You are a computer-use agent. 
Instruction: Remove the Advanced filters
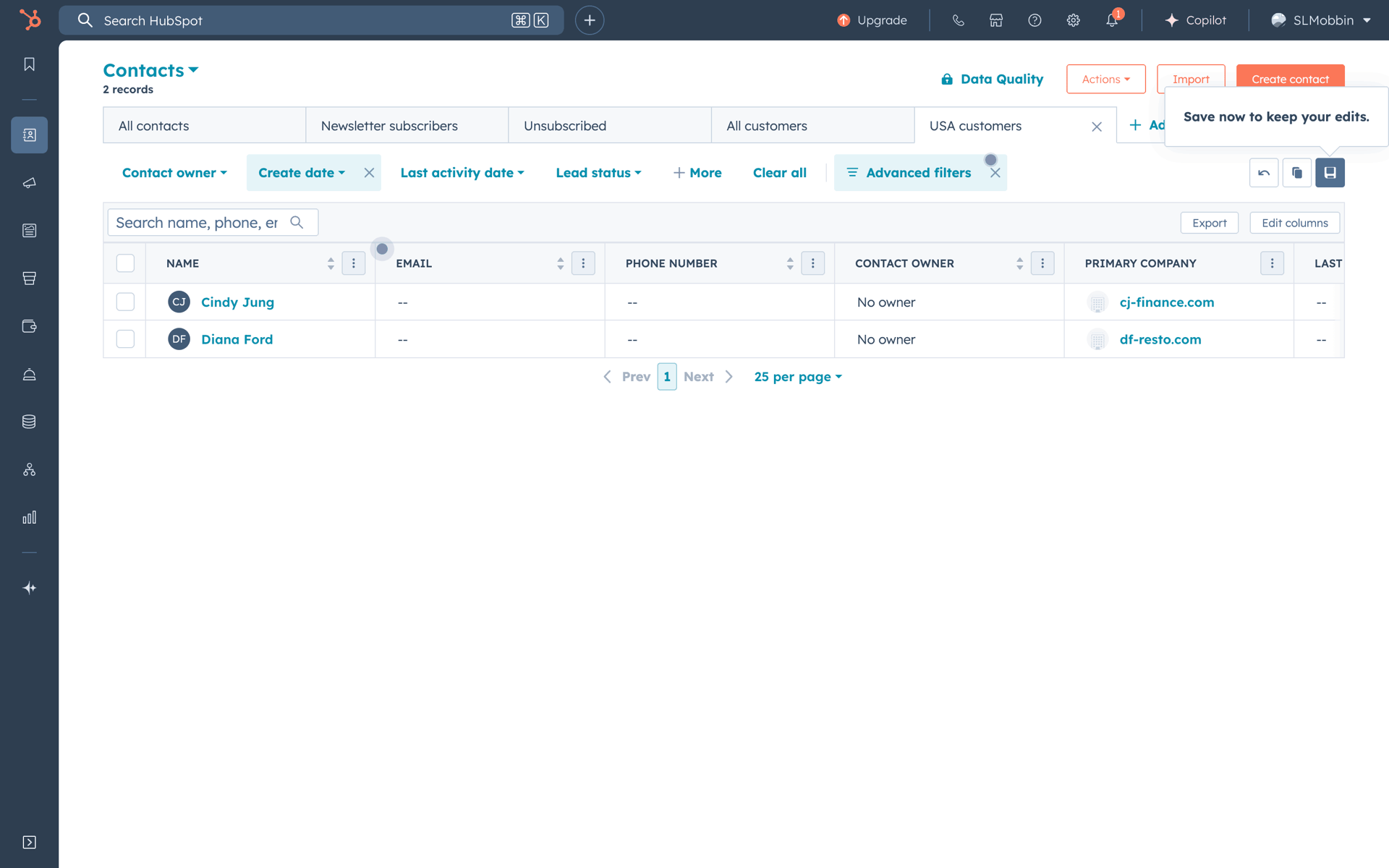click(x=995, y=173)
